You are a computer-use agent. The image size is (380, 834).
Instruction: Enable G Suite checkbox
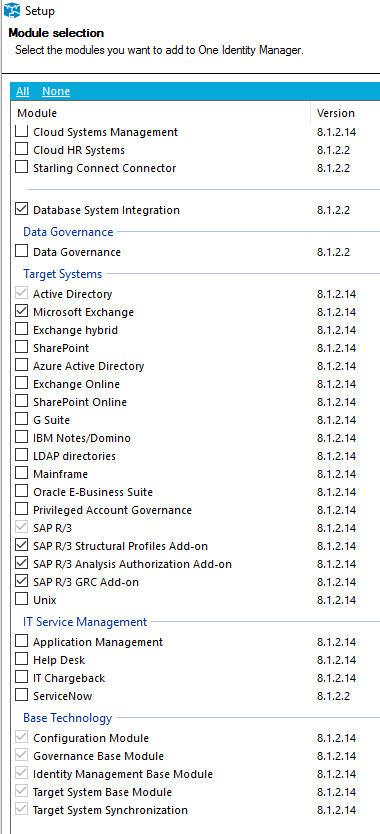tap(22, 420)
